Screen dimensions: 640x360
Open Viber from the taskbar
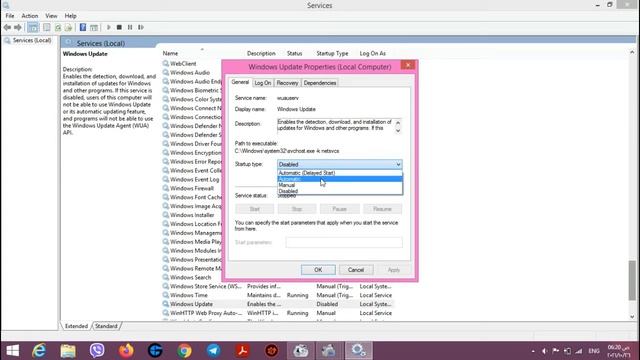(x=97, y=351)
